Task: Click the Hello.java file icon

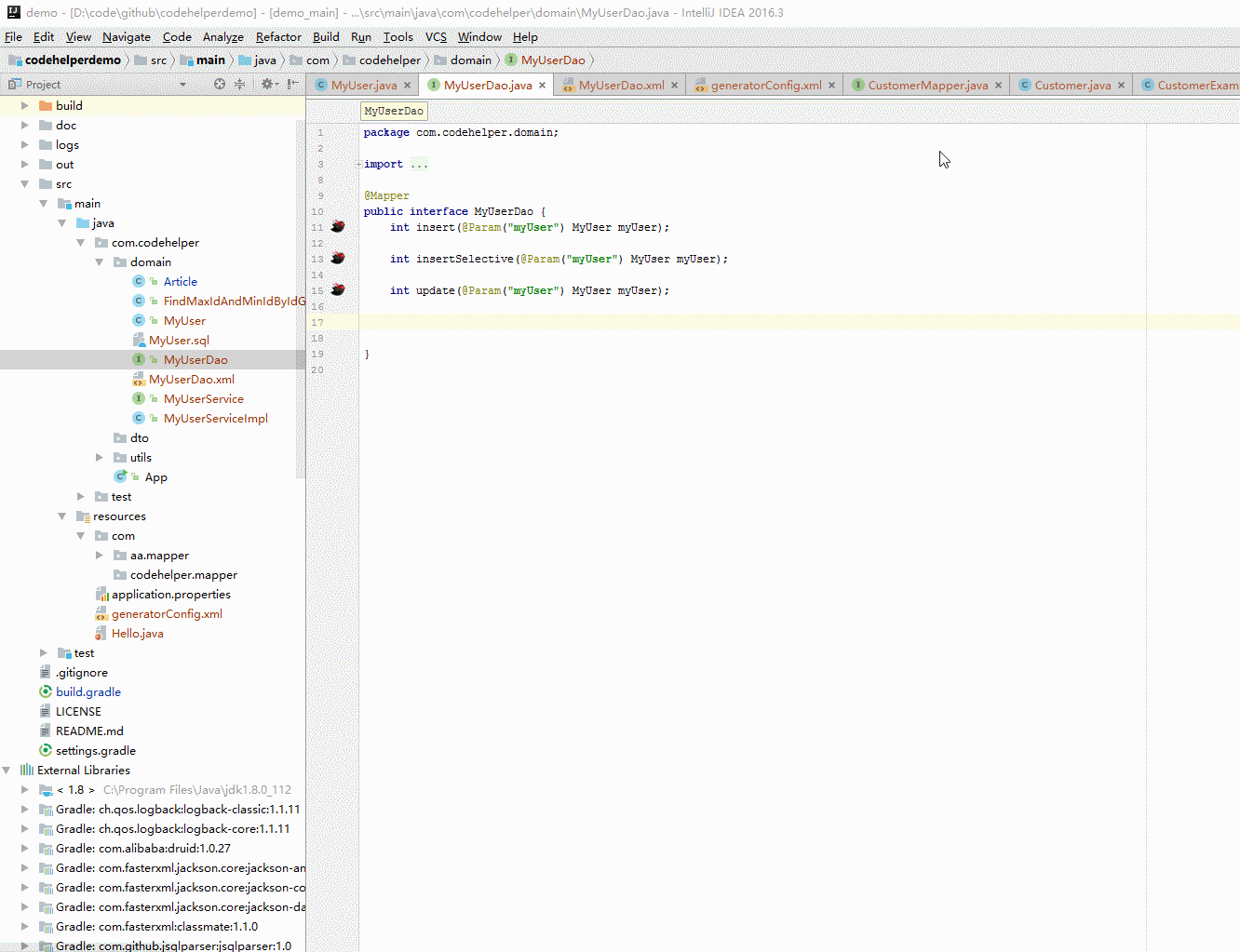Action: pos(101,633)
